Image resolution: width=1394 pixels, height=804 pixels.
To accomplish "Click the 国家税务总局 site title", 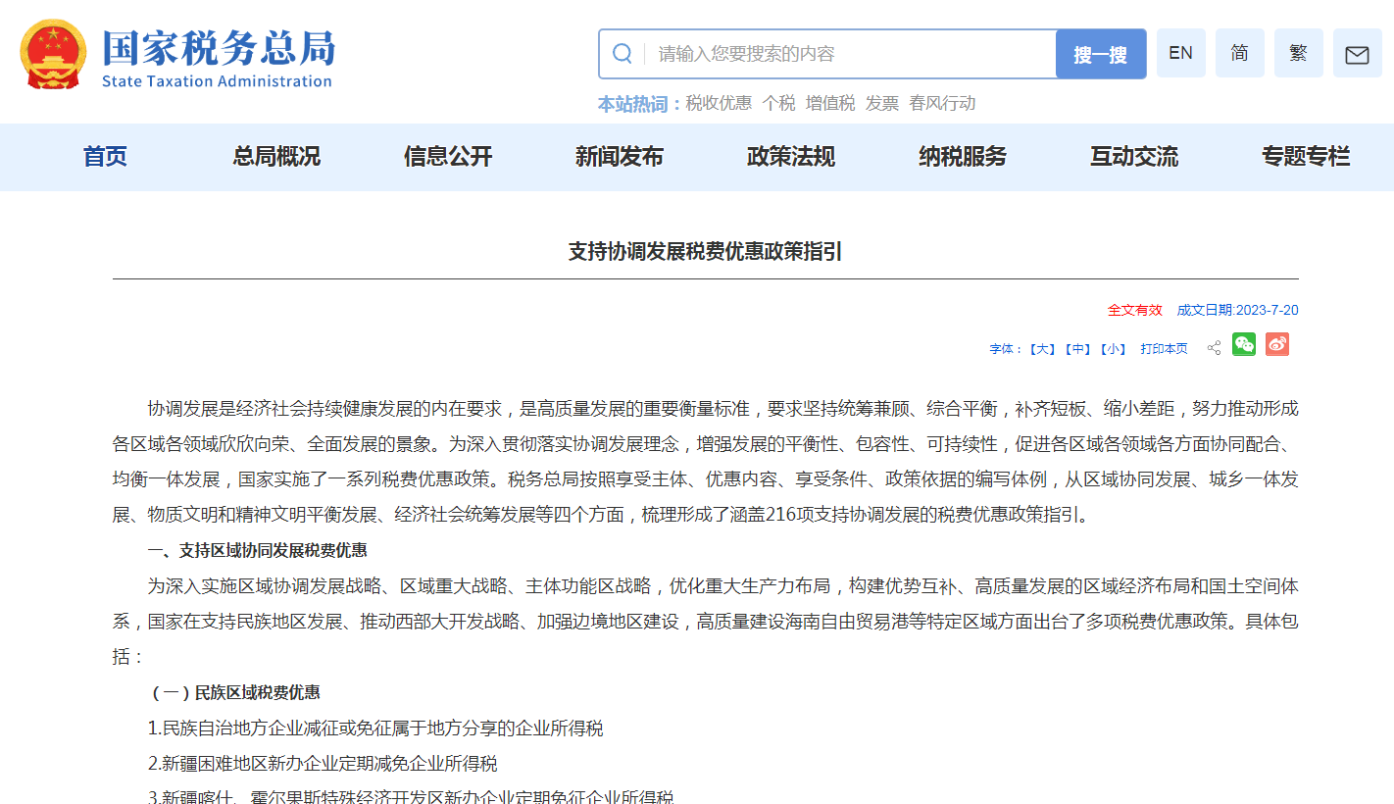I will (x=219, y=47).
